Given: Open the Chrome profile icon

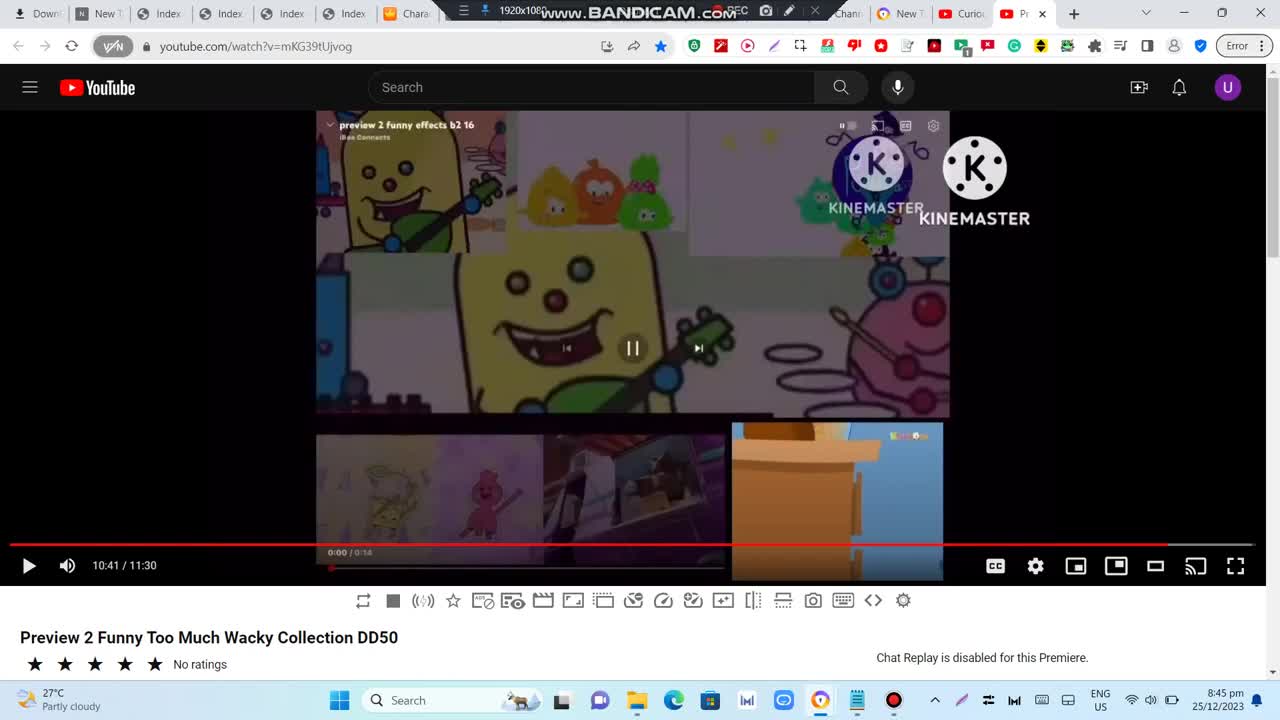Looking at the screenshot, I should pos(1174,46).
